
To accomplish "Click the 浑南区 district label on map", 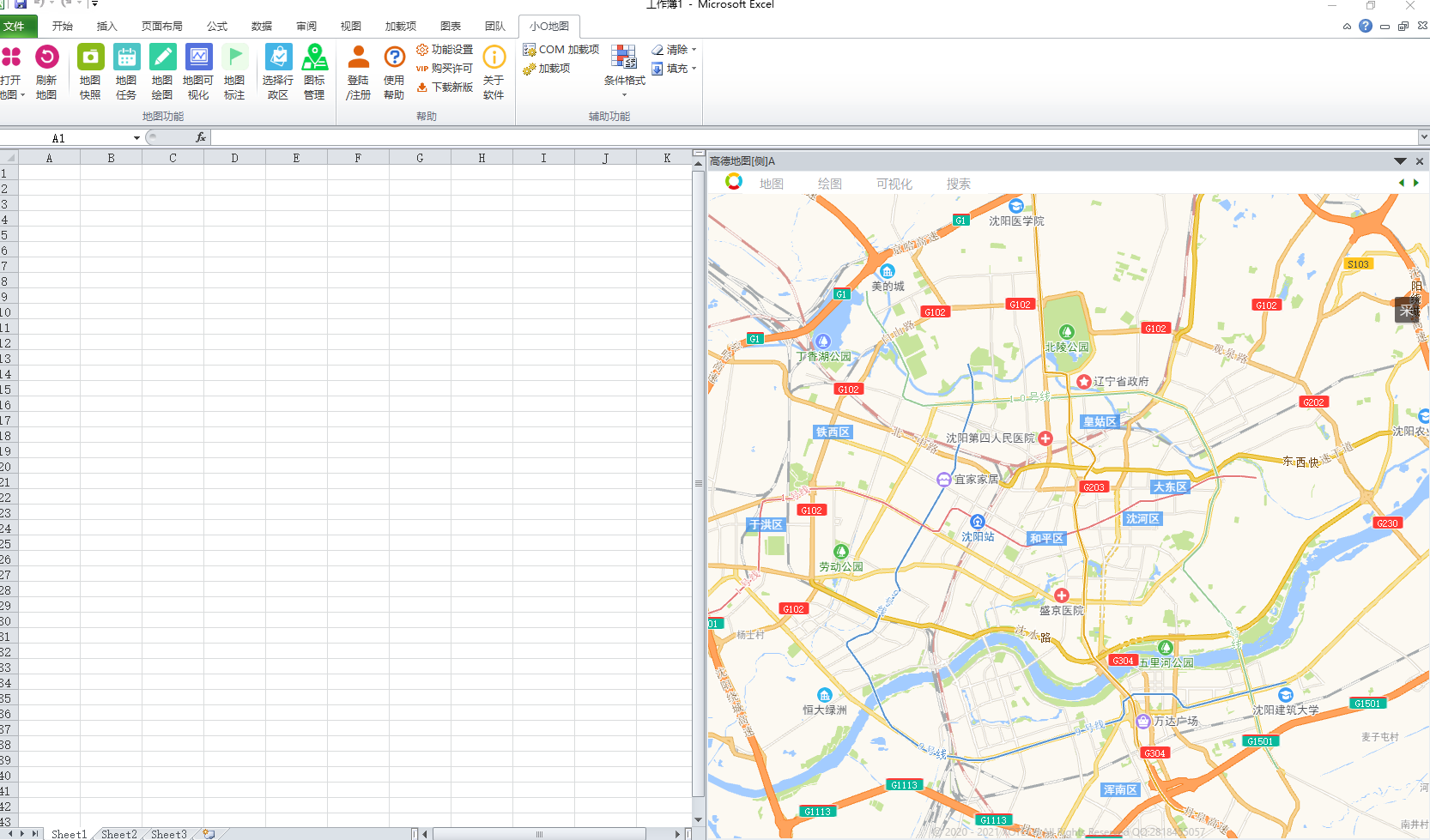I will 1120,789.
